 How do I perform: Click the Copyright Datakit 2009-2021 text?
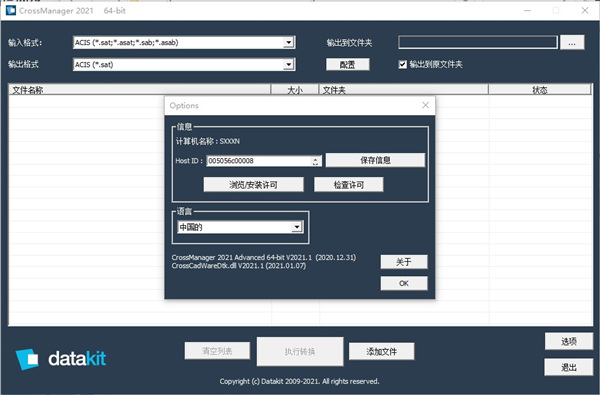299,381
